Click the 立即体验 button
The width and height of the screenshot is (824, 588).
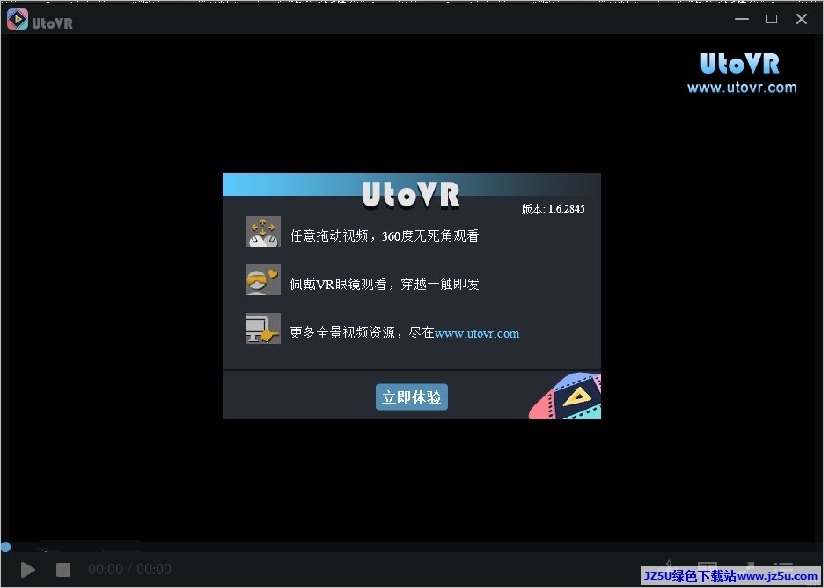pyautogui.click(x=411, y=397)
